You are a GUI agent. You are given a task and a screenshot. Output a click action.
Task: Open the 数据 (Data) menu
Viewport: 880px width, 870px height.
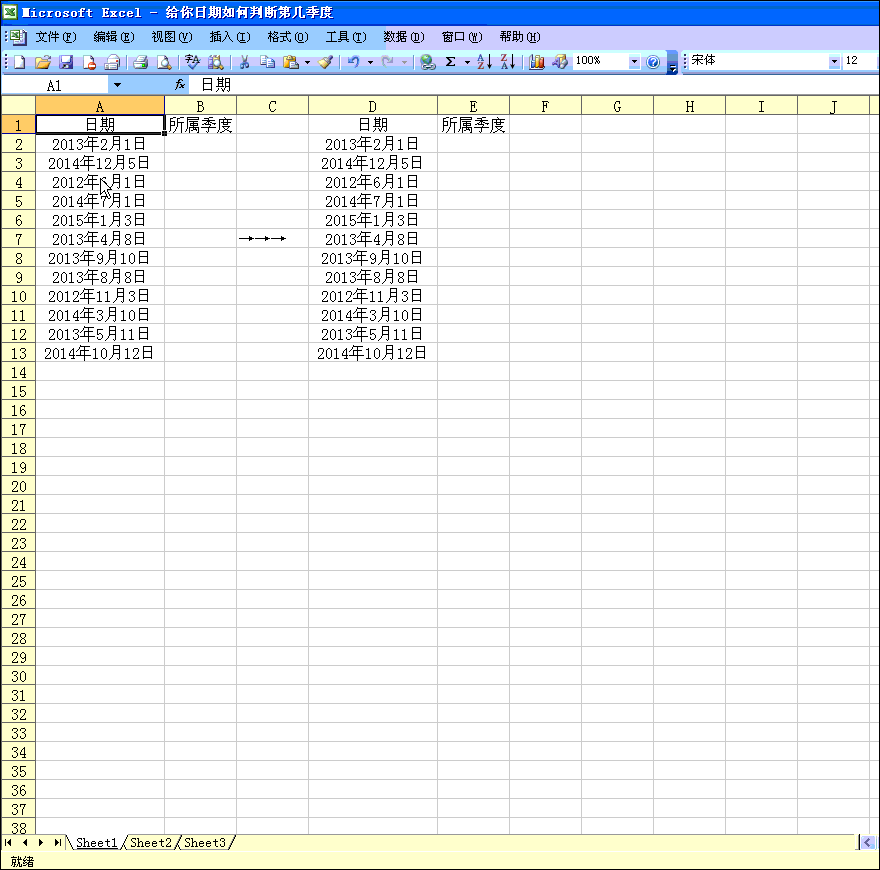(x=403, y=37)
